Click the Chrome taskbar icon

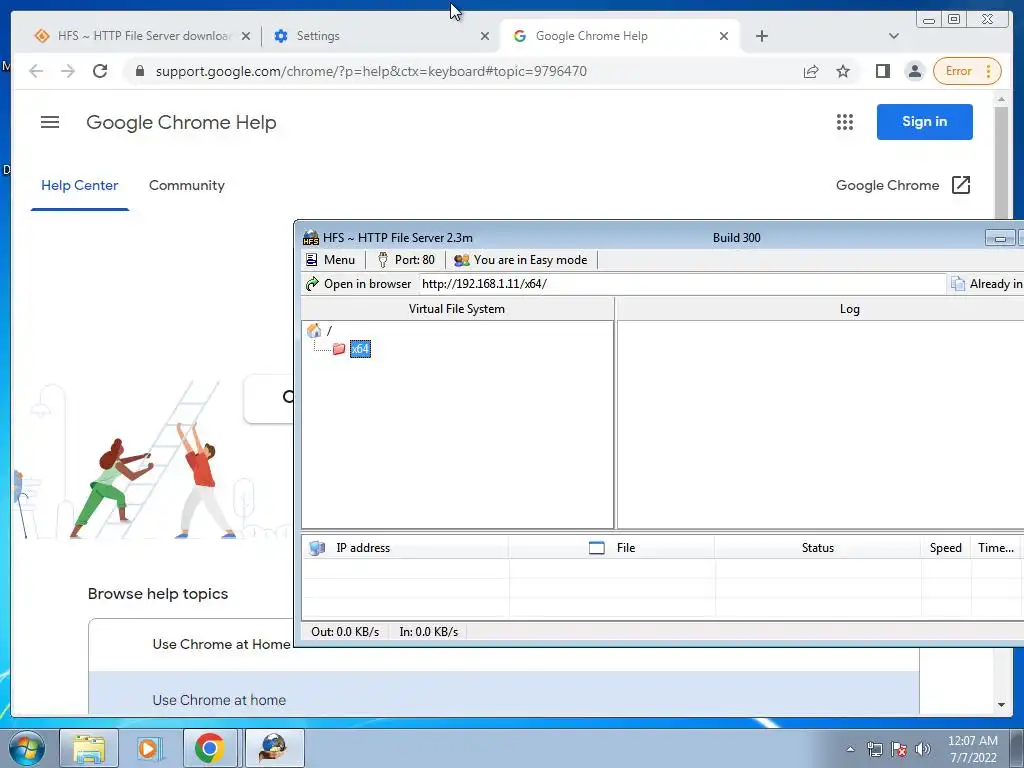tap(210, 748)
